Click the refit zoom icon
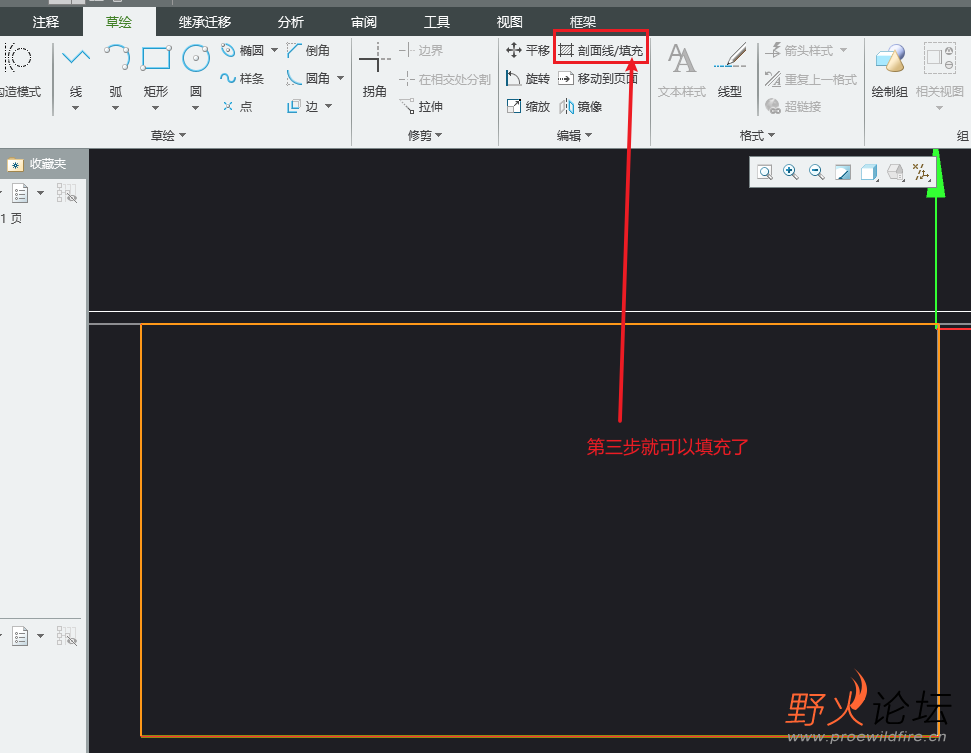 click(x=765, y=172)
